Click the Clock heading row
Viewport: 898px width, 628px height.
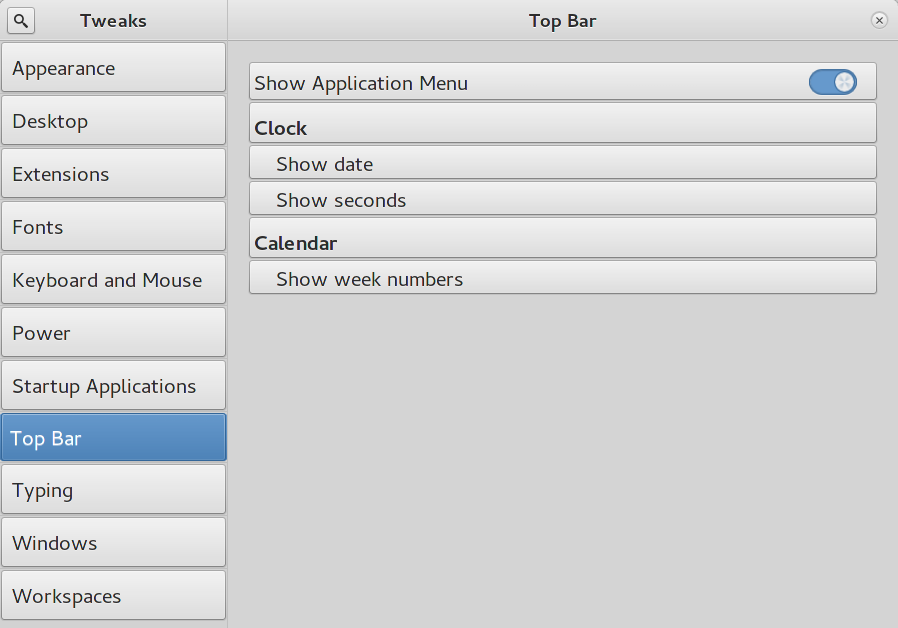pyautogui.click(x=562, y=128)
